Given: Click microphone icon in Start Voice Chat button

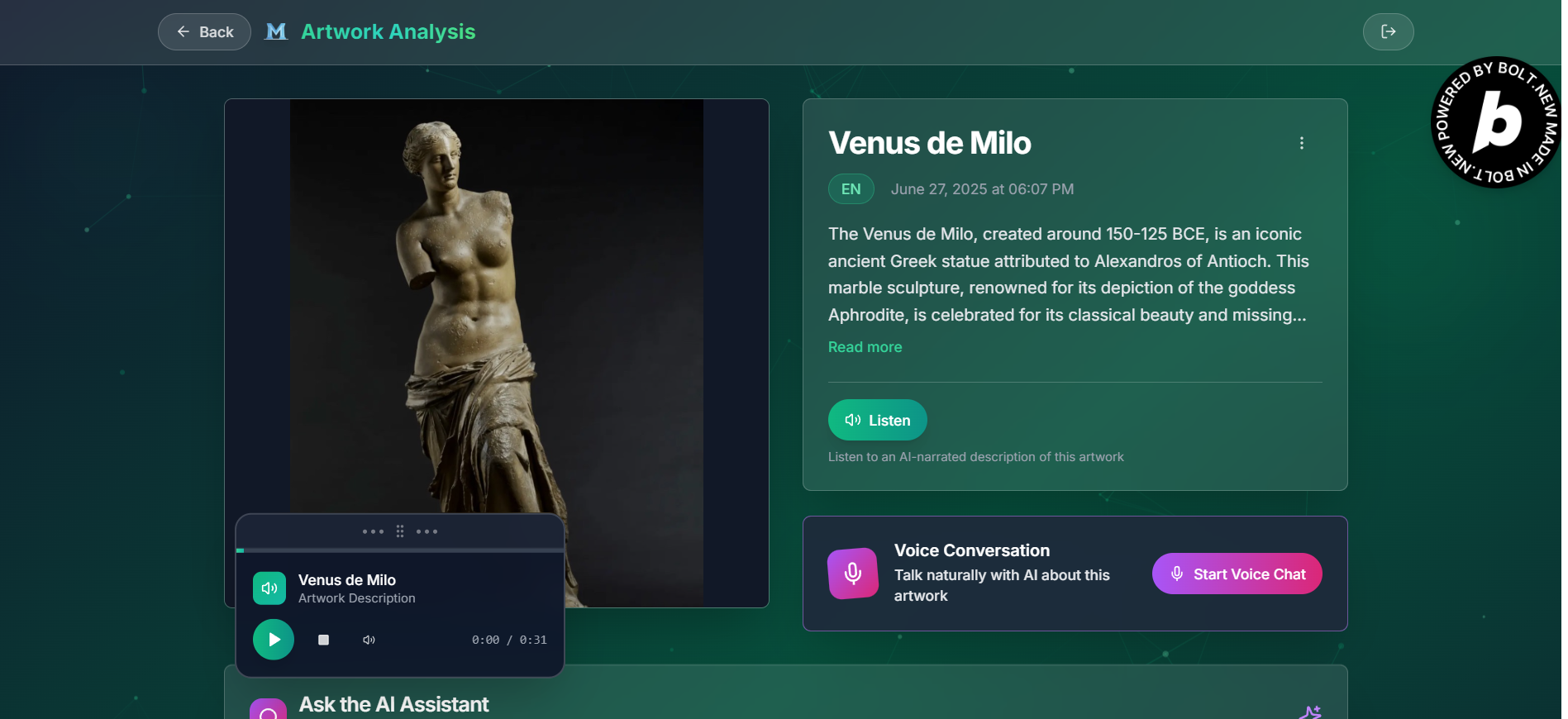Looking at the screenshot, I should tap(1176, 574).
